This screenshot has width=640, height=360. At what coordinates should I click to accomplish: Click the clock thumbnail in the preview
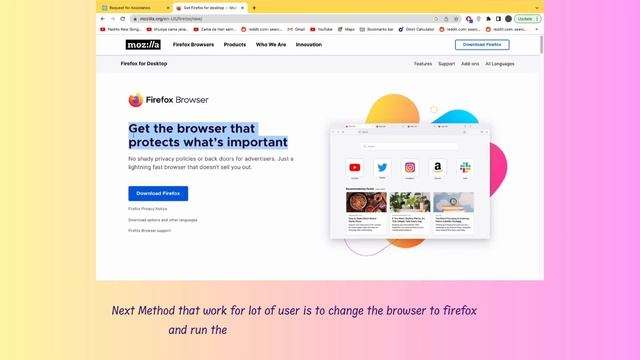coord(453,202)
